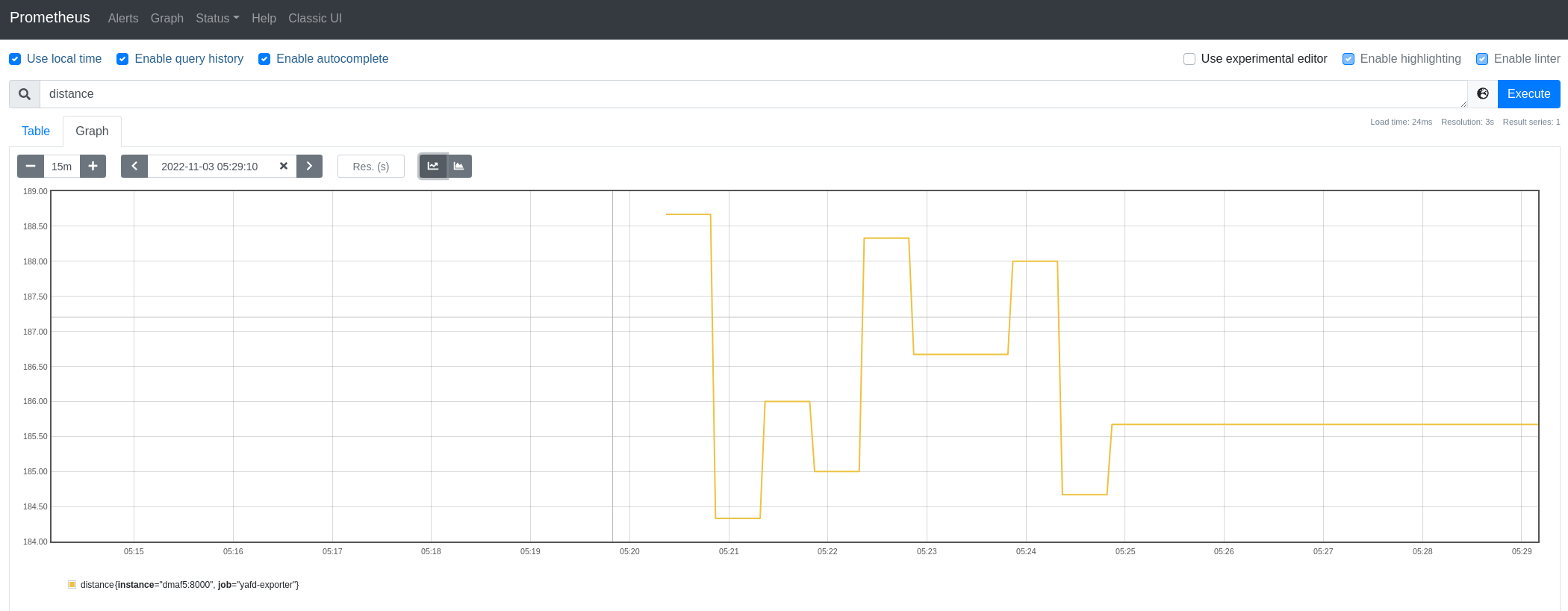Viewport: 1568px width, 611px height.
Task: Switch to the Table tab
Action: (36, 131)
